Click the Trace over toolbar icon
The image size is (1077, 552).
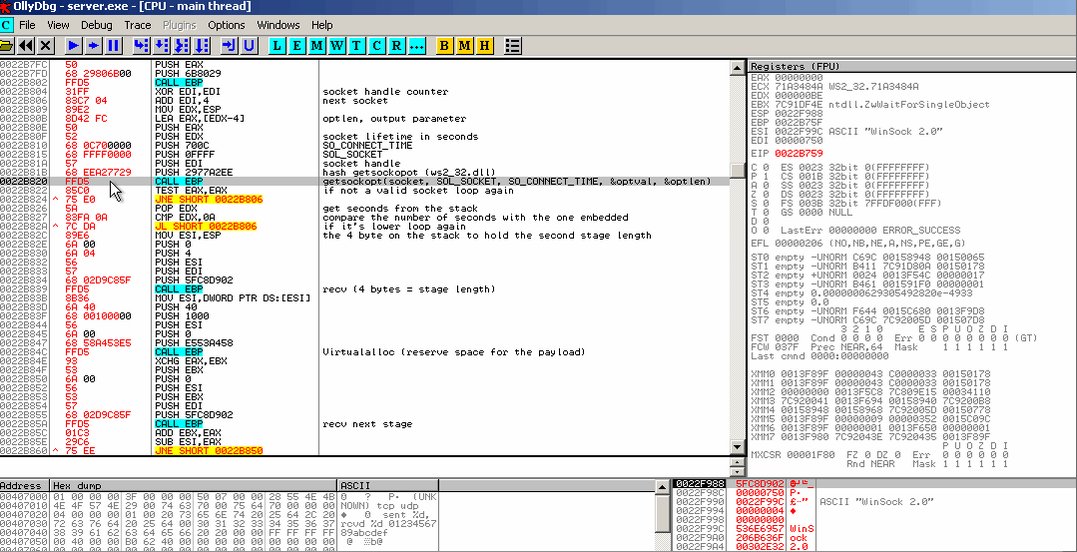coord(201,46)
